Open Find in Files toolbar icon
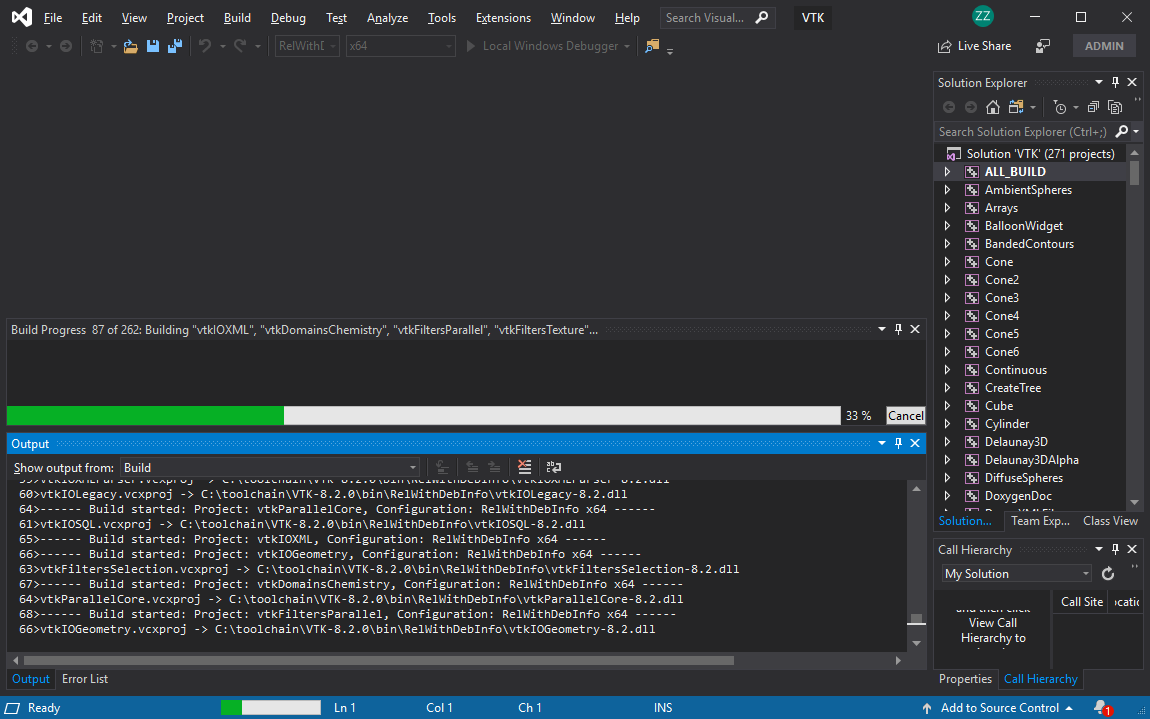Screen dimensions: 1150x719 click(x=652, y=46)
